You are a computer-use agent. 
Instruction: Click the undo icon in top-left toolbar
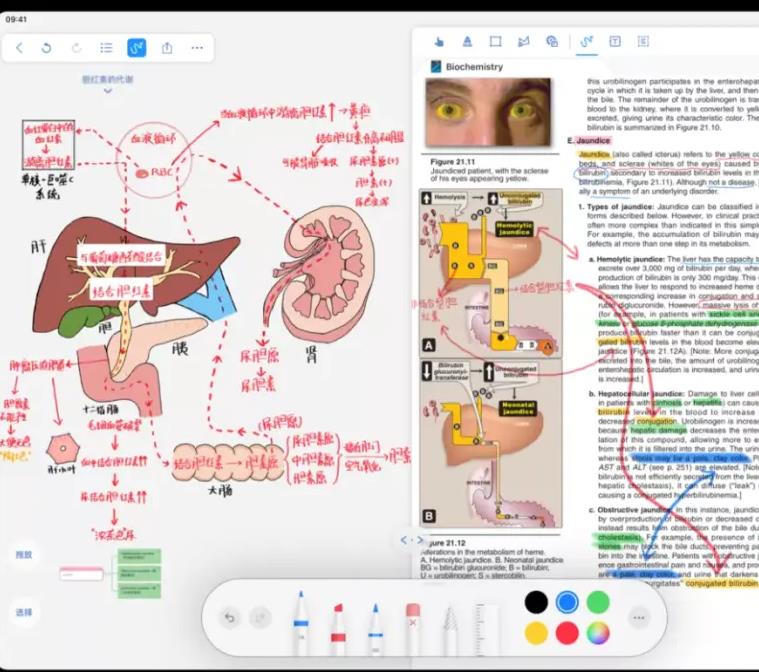point(46,47)
